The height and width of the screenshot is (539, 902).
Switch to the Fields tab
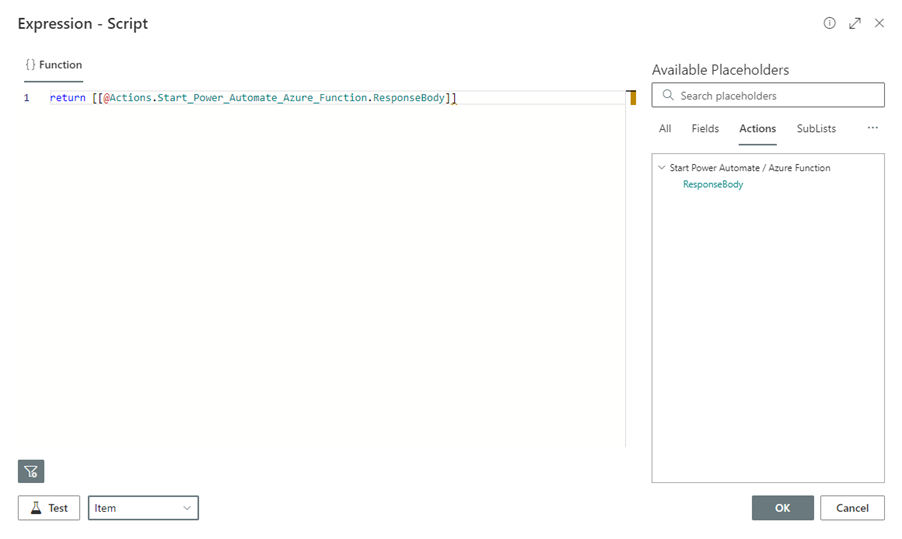705,128
